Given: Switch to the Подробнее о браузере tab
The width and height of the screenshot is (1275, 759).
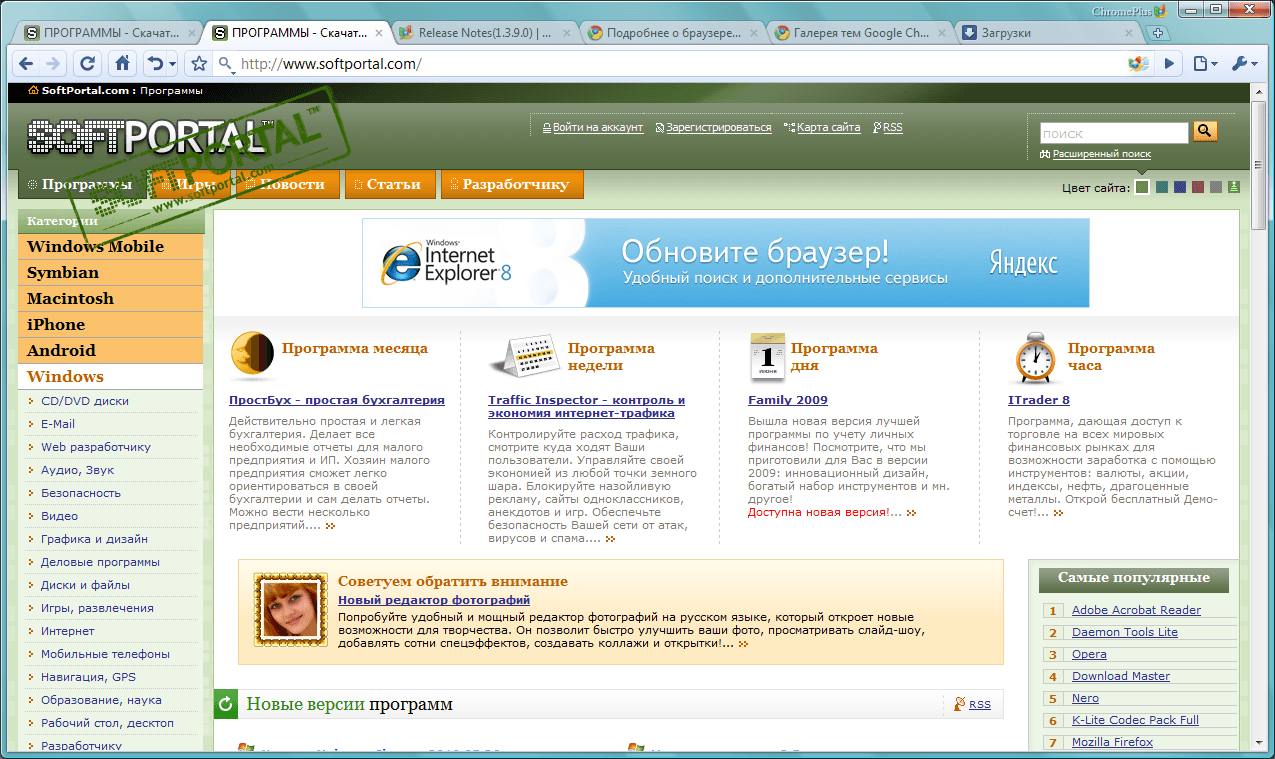Looking at the screenshot, I should click(672, 33).
